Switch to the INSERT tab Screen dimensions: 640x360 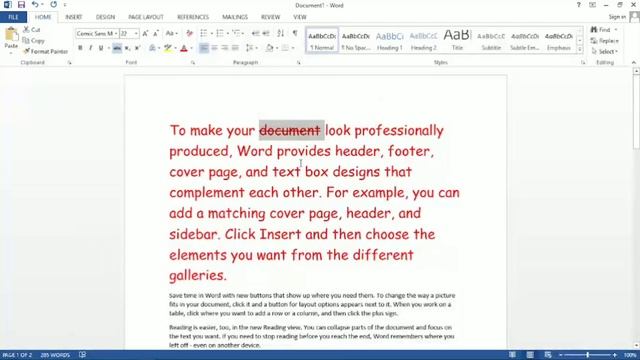click(73, 17)
